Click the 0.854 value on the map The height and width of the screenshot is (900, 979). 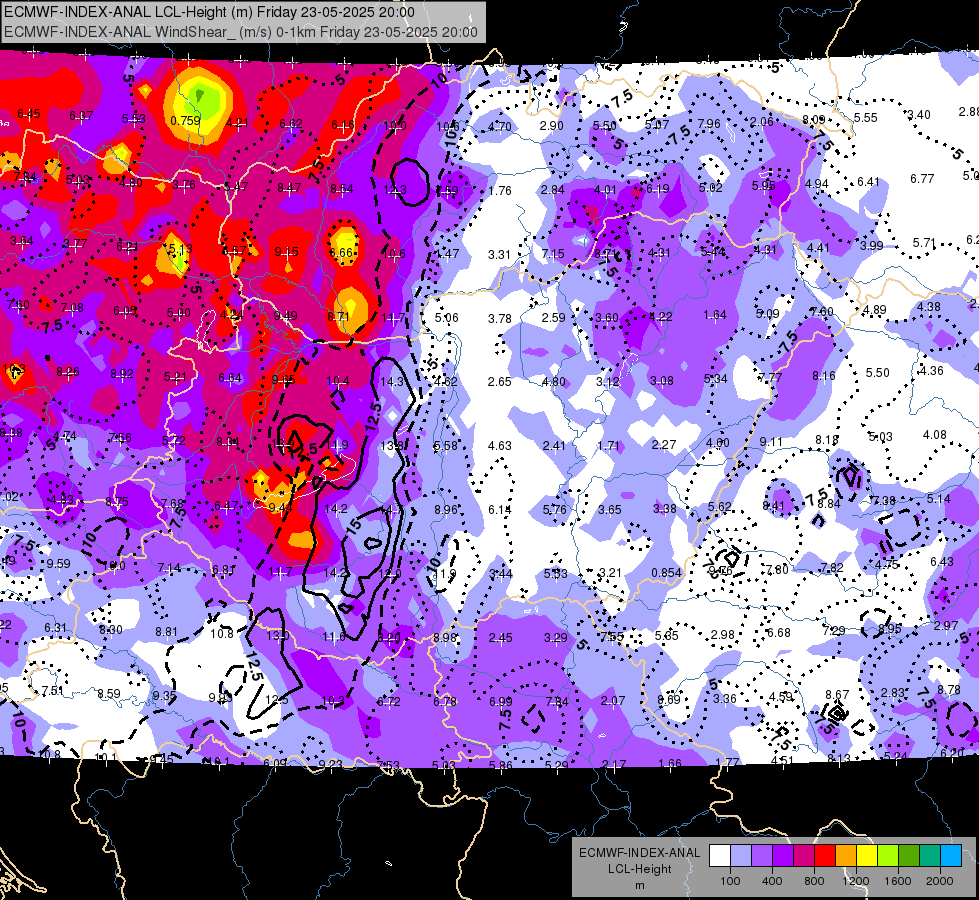(666, 573)
